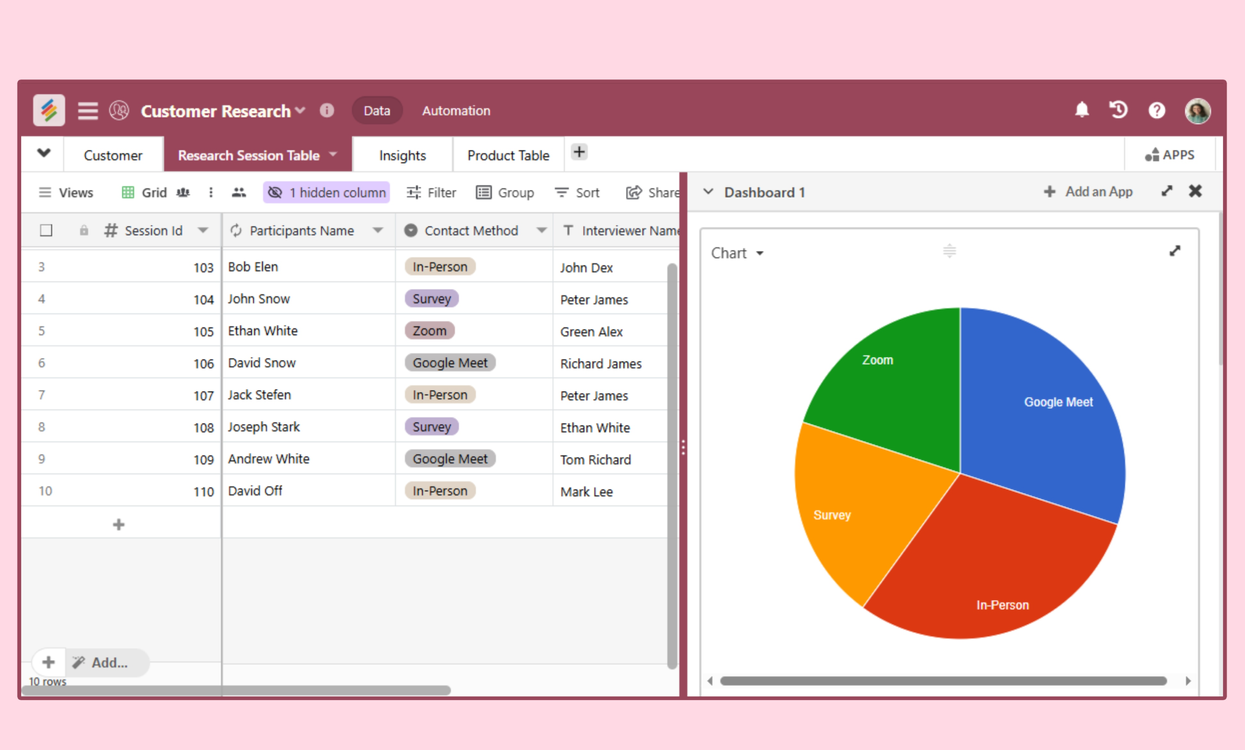Open the activity history clock icon
The height and width of the screenshot is (750, 1245).
(x=1118, y=110)
